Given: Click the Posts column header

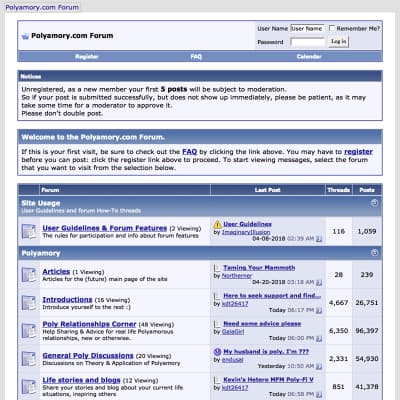Looking at the screenshot, I should (367, 190).
